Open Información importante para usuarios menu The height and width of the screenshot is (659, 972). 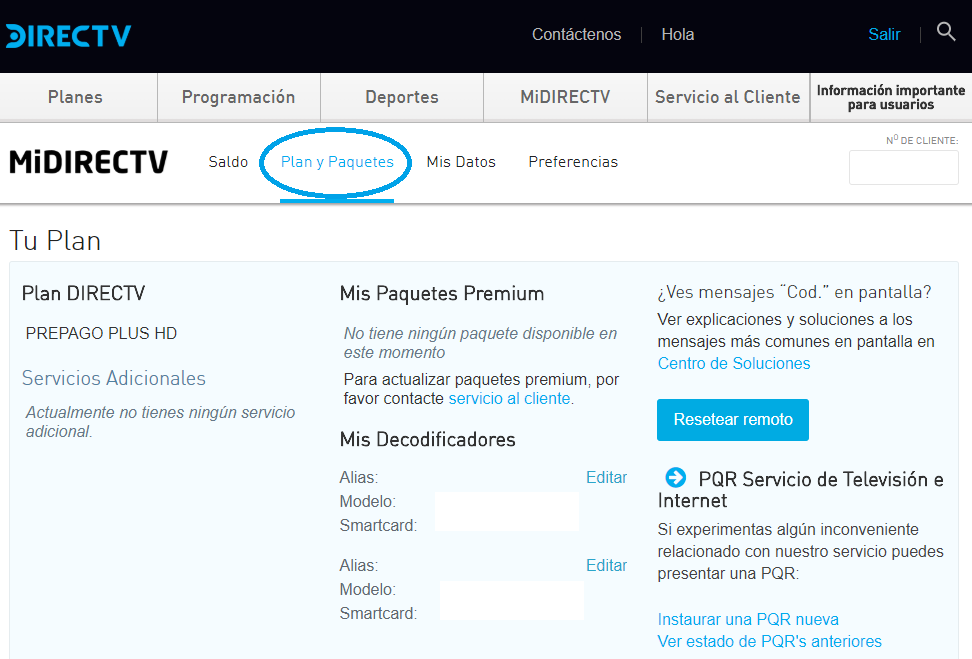coord(891,97)
